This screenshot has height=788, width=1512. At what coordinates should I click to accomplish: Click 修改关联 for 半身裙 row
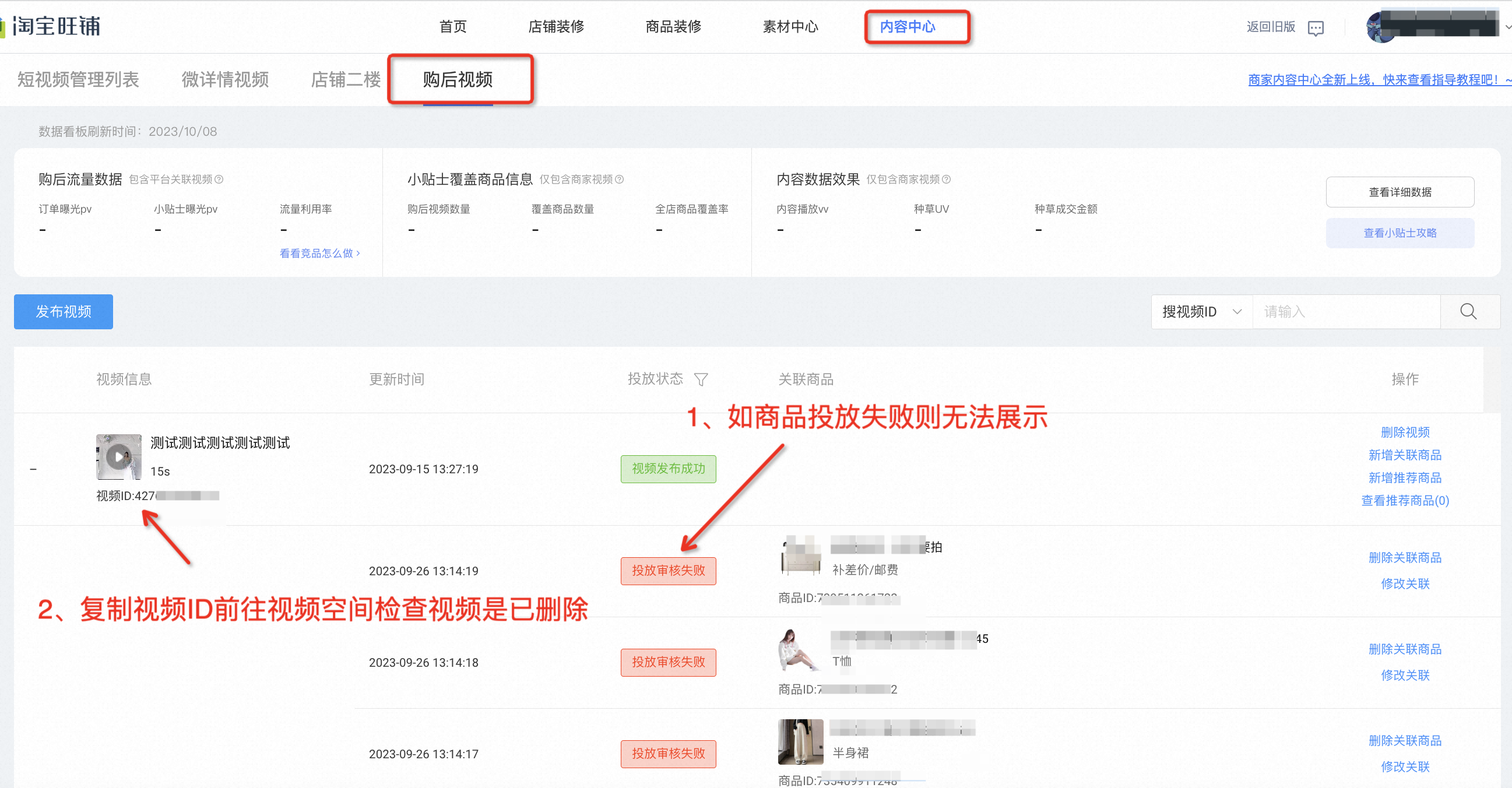[1405, 767]
